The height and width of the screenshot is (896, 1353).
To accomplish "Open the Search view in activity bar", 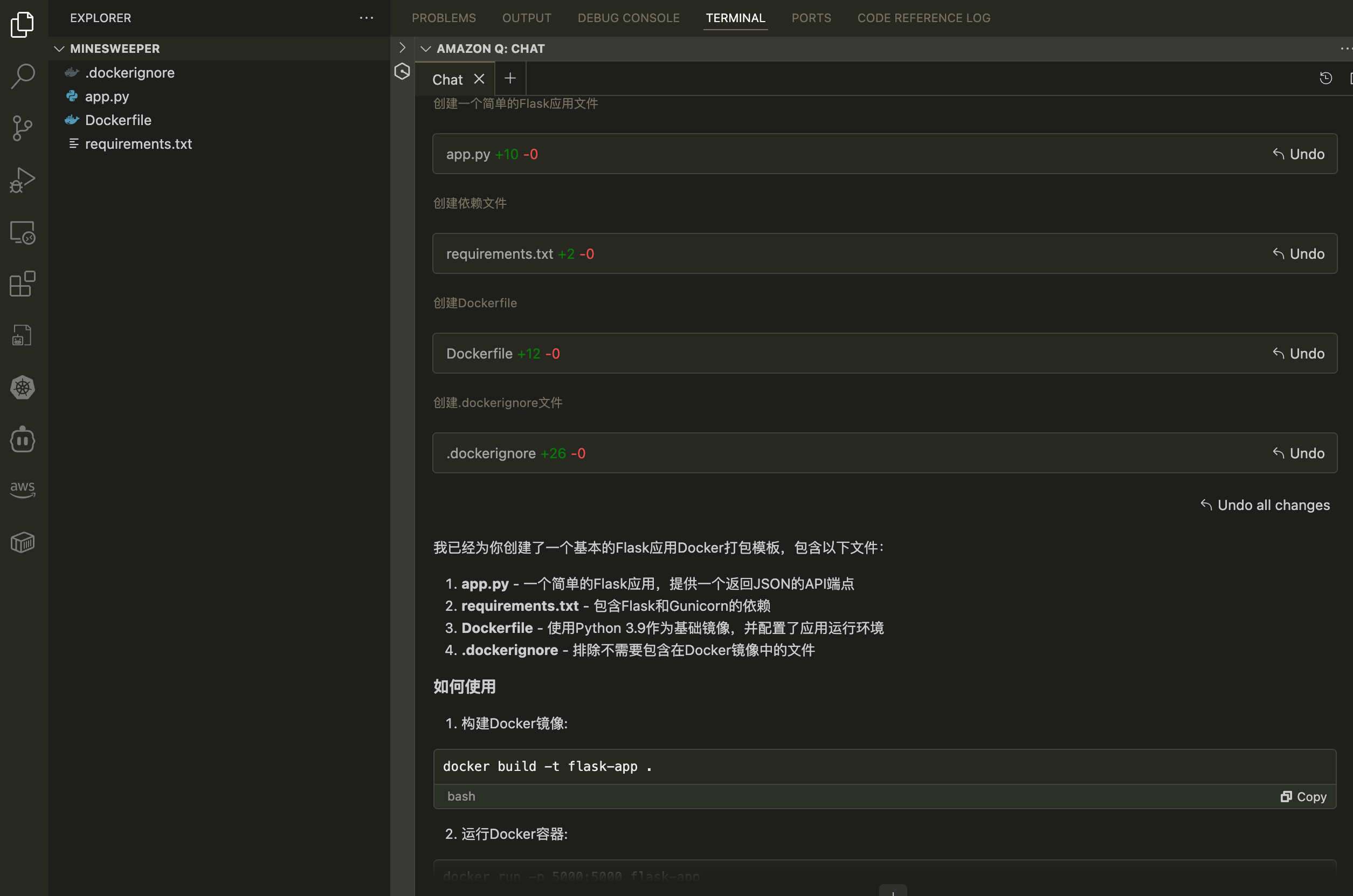I will pyautogui.click(x=23, y=76).
